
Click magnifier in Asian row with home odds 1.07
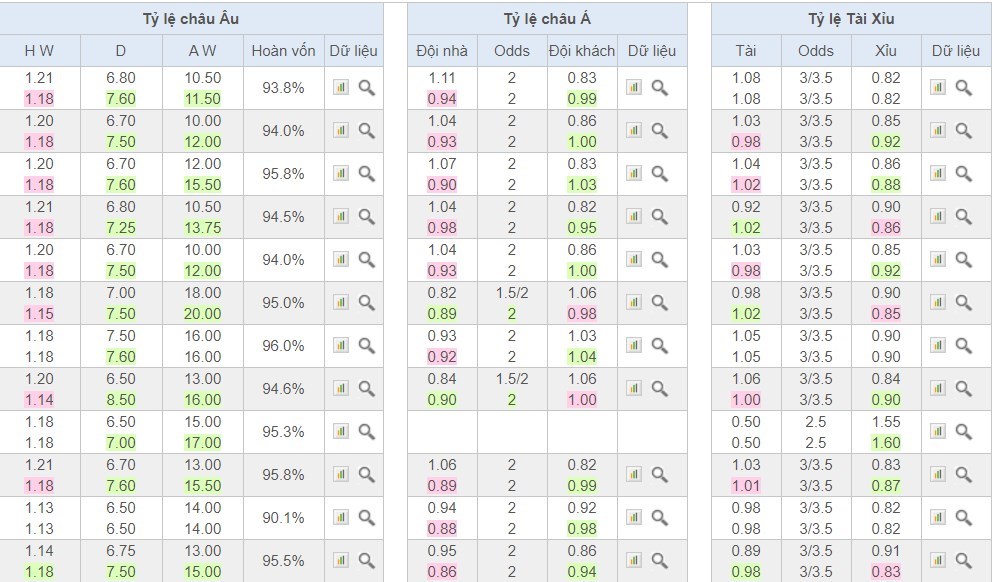pyautogui.click(x=659, y=174)
